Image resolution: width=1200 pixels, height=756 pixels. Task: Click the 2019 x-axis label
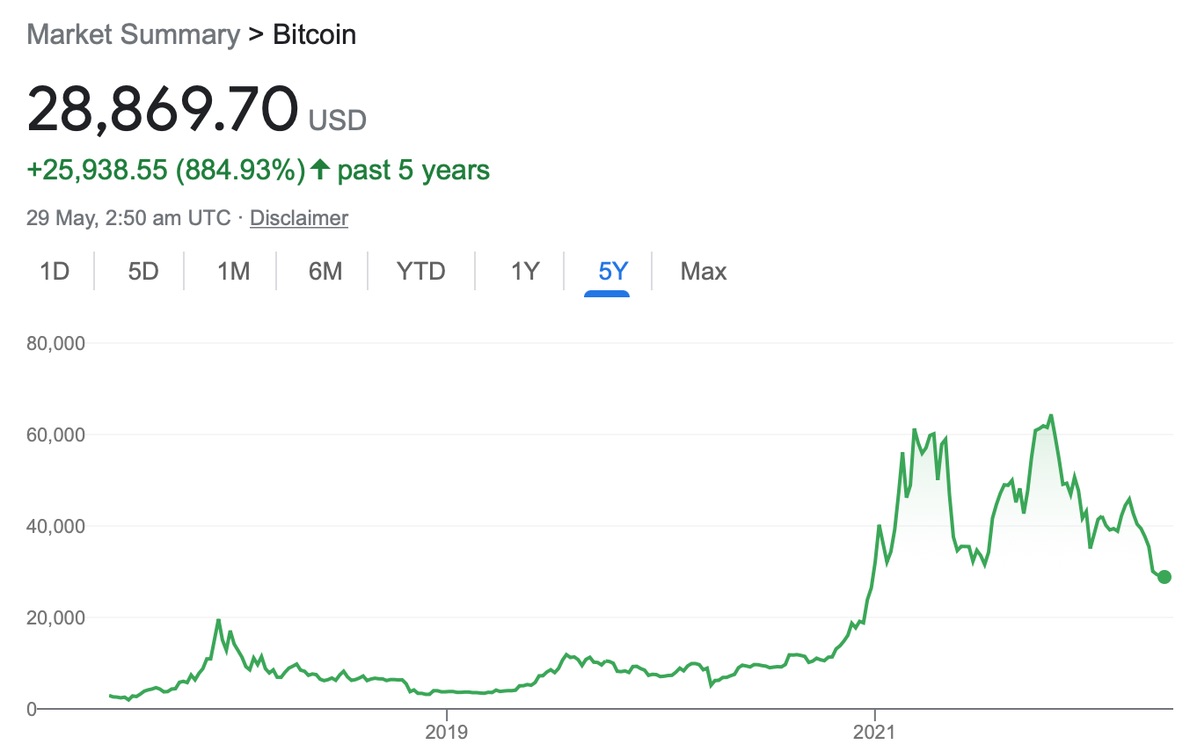click(x=446, y=731)
